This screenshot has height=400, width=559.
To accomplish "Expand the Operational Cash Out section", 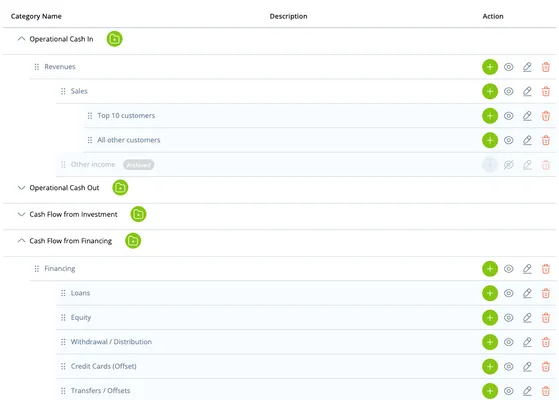I will [21, 188].
